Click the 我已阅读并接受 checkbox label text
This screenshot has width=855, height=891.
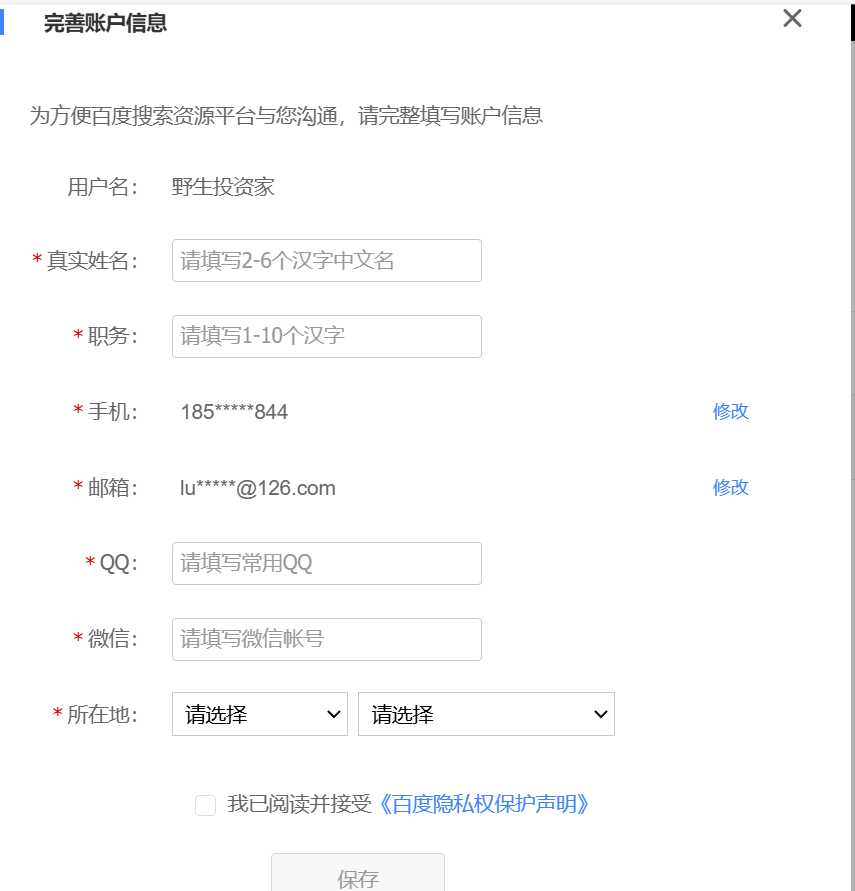pyautogui.click(x=299, y=804)
